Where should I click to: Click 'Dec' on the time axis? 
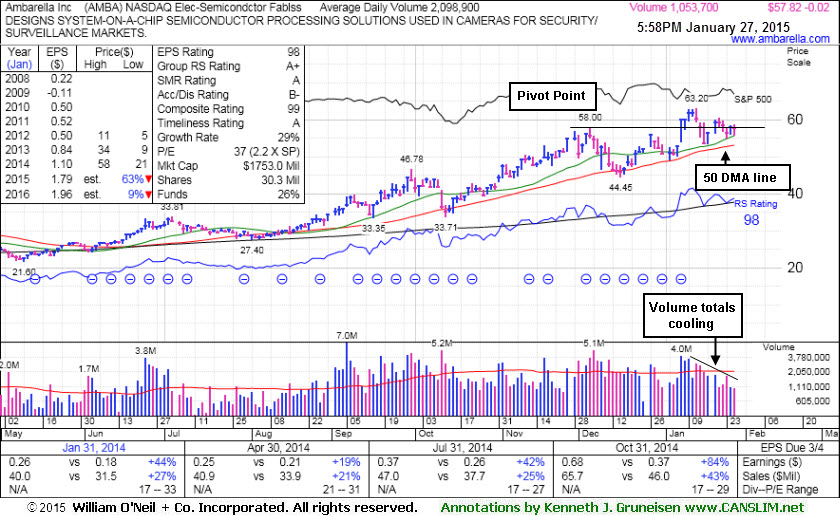590,433
